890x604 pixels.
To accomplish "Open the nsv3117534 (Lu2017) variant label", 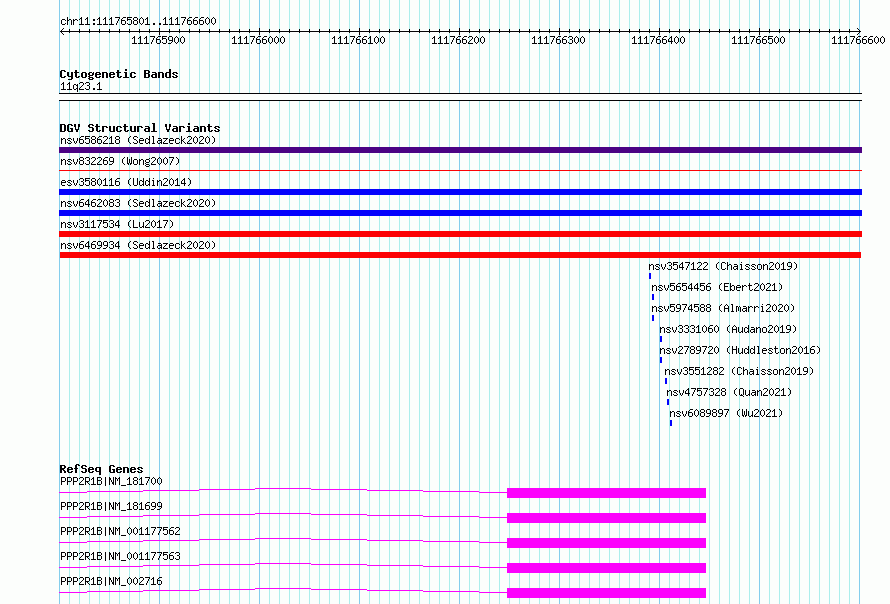I will (117, 224).
